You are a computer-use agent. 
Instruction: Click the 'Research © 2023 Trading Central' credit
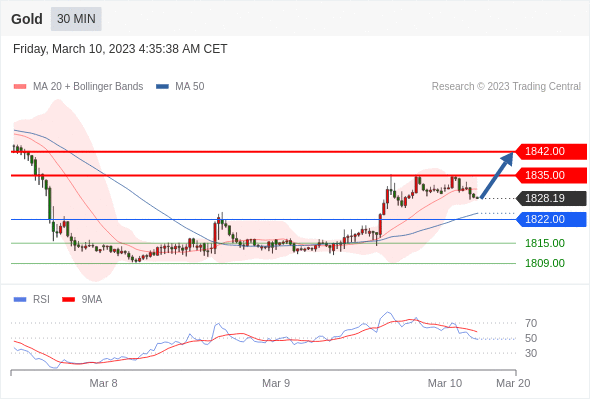506,87
